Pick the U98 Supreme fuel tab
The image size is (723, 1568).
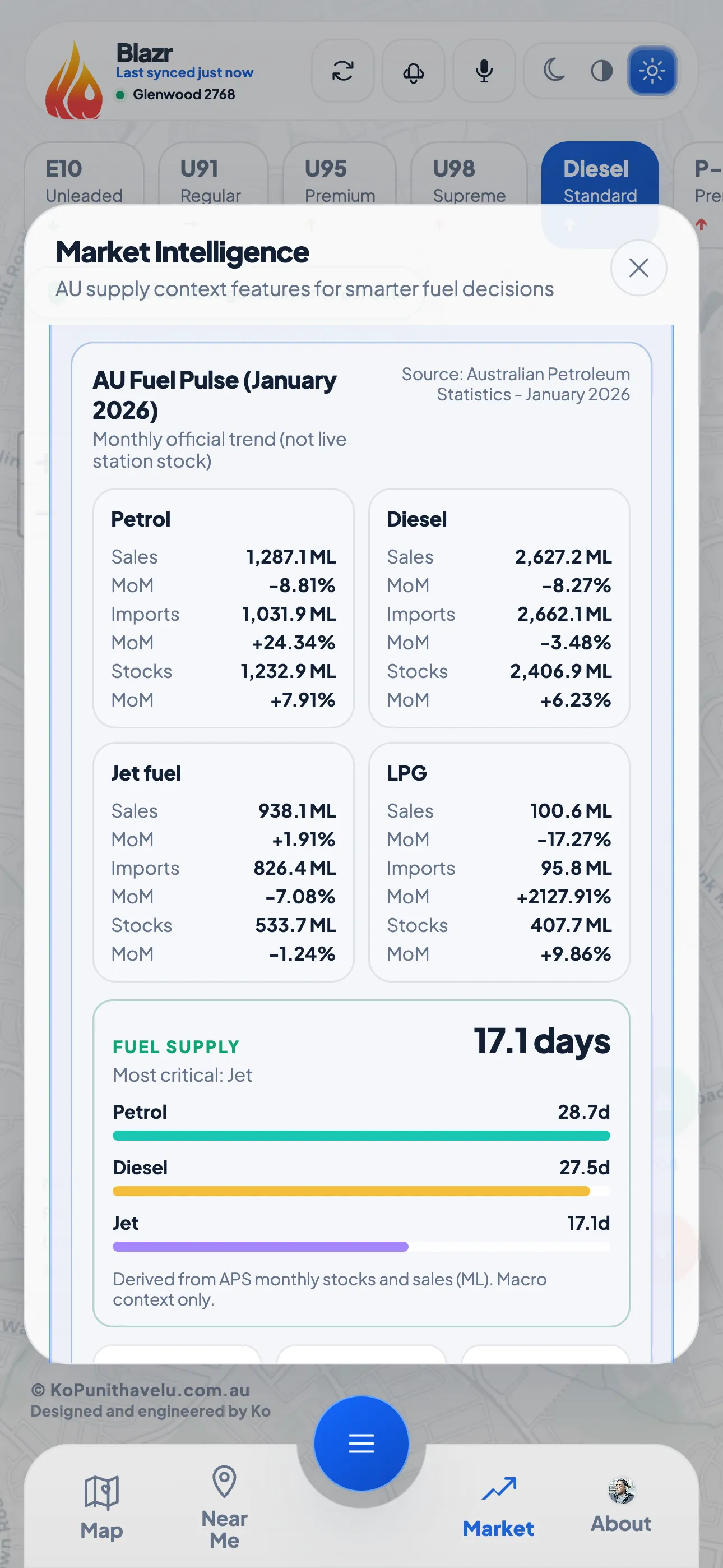tap(469, 180)
